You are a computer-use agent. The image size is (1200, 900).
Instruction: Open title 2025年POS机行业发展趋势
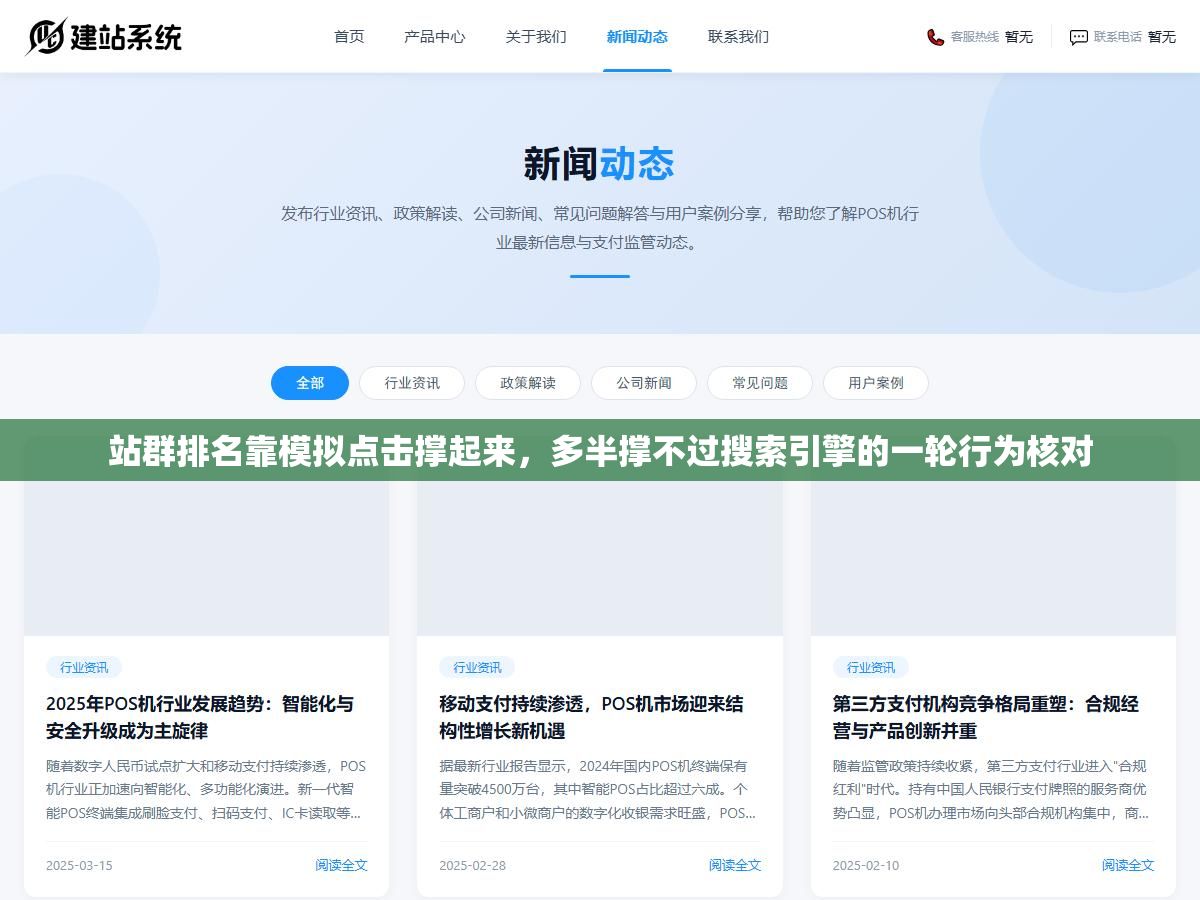(200, 717)
